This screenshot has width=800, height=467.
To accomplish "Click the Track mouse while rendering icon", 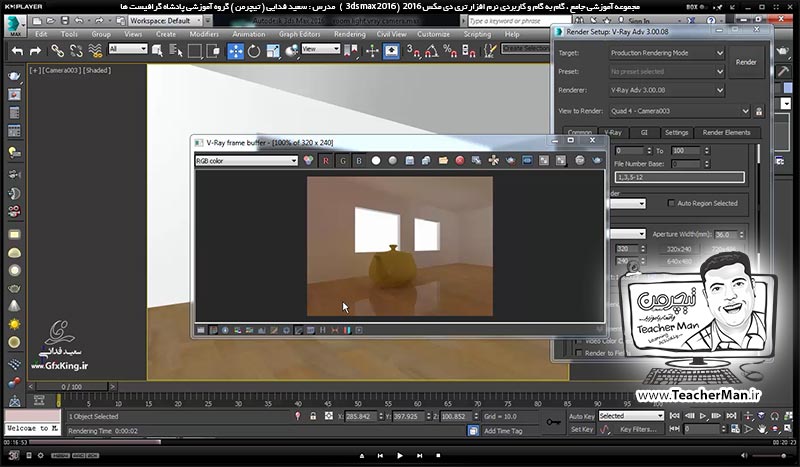I will click(x=493, y=160).
